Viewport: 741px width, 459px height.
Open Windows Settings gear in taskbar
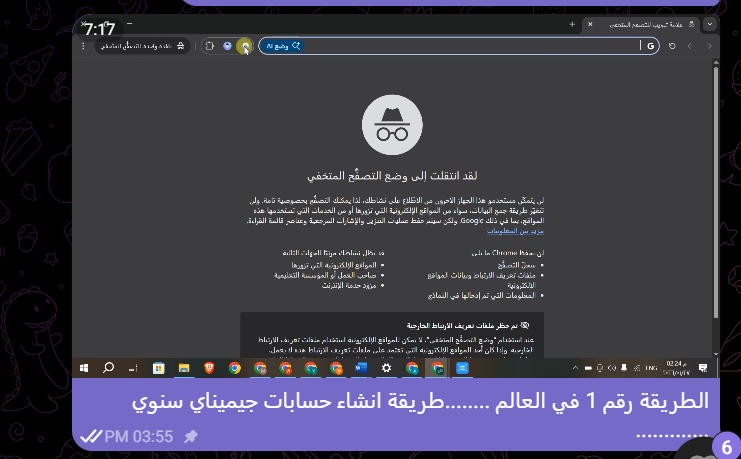pos(387,368)
